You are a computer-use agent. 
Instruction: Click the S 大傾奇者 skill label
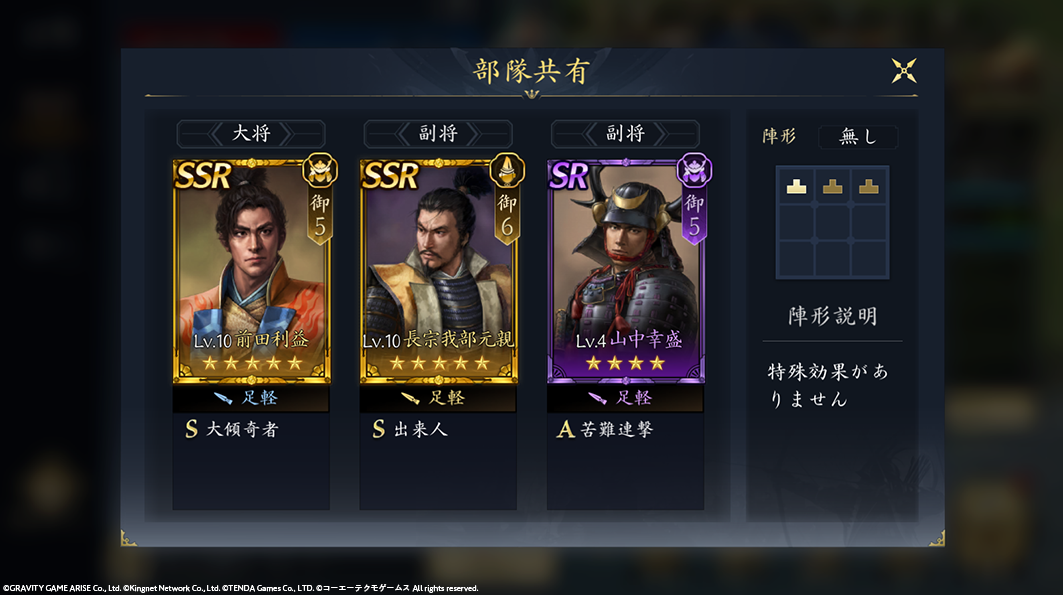tap(232, 429)
